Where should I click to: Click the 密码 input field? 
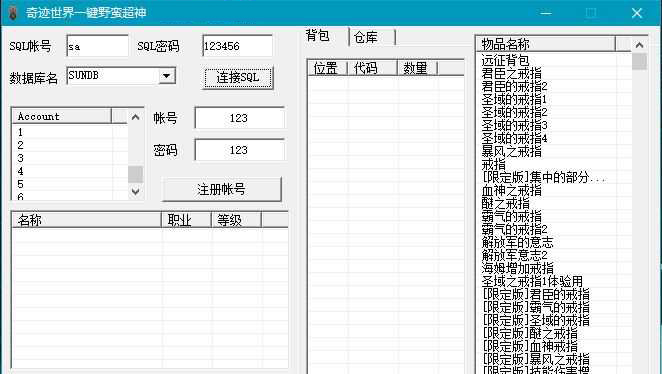point(239,150)
